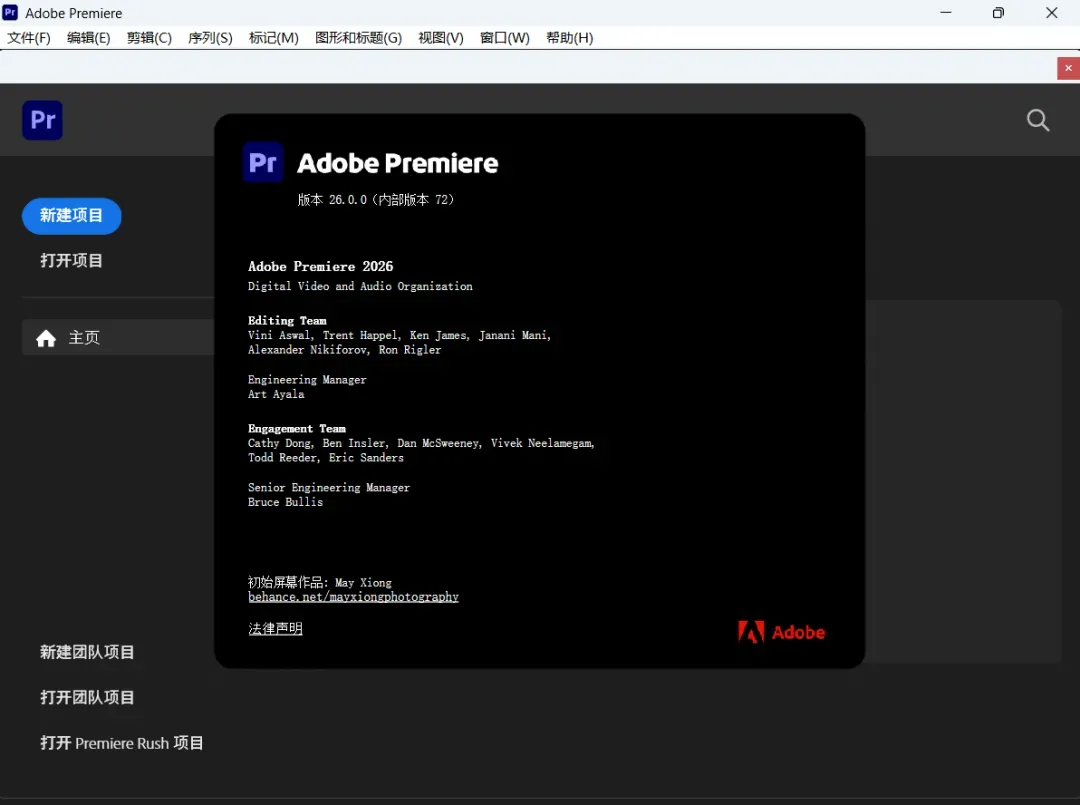Click the Pr icon in the title bar
Viewport: 1080px width, 805px height.
pos(10,12)
